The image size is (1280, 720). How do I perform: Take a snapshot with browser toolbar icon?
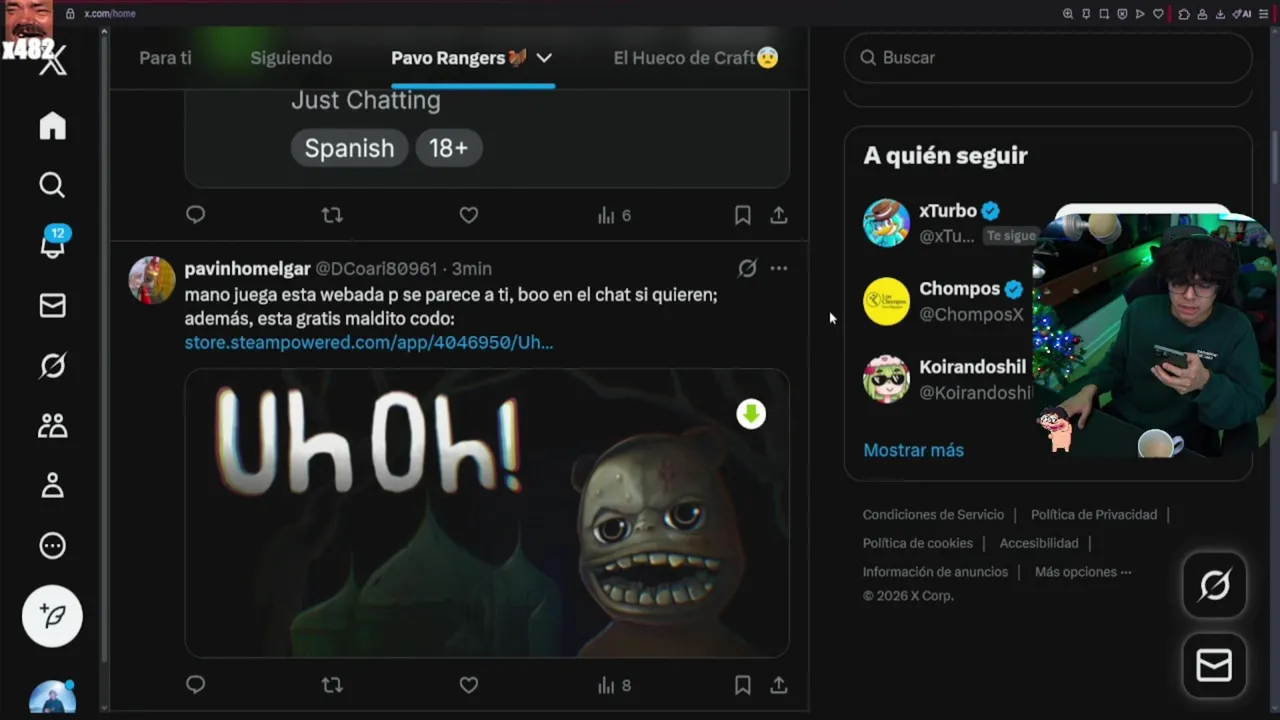tap(1104, 14)
